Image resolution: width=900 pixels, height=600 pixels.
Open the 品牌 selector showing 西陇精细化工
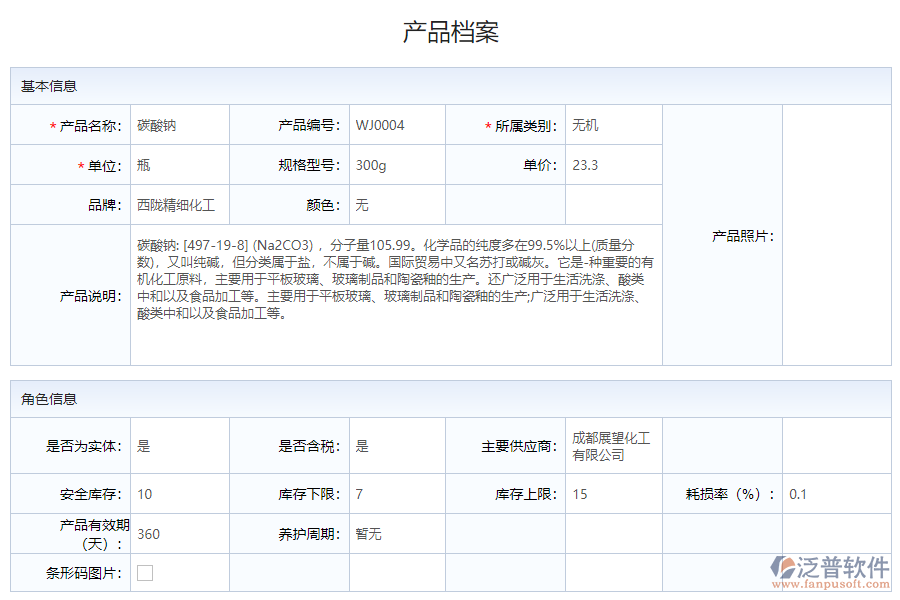[180, 203]
